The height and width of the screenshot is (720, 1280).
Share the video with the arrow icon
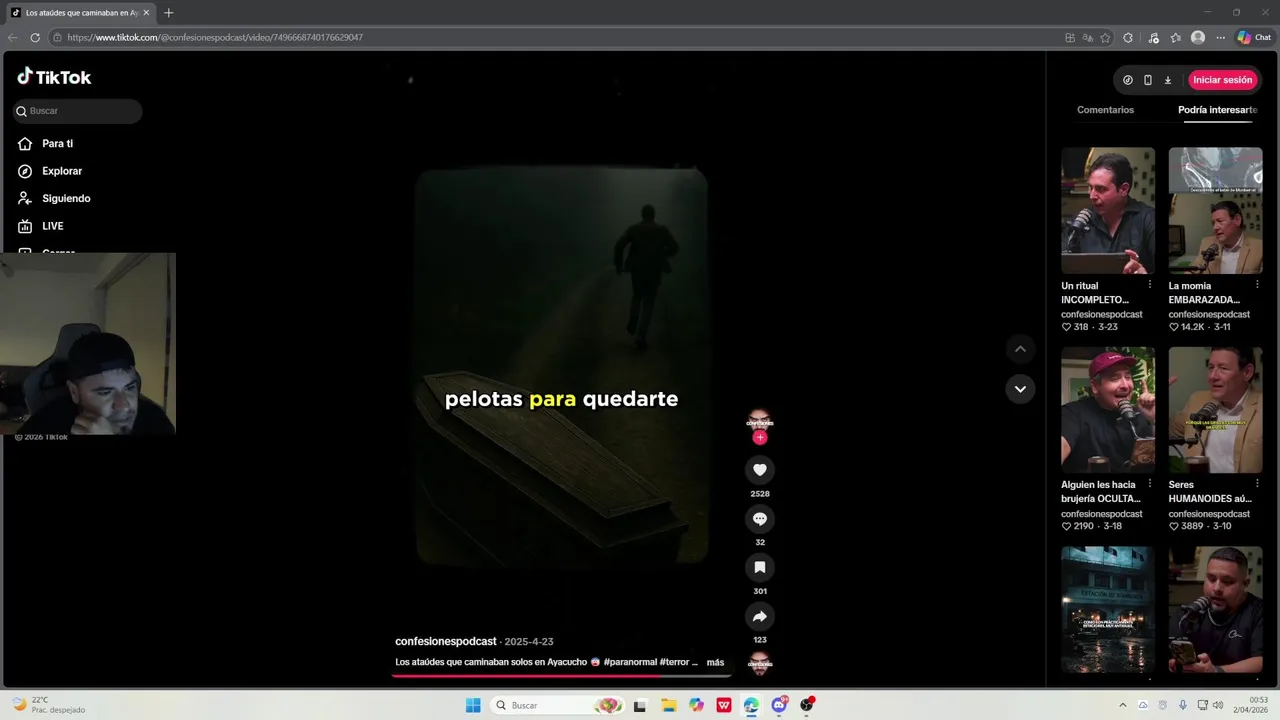760,616
